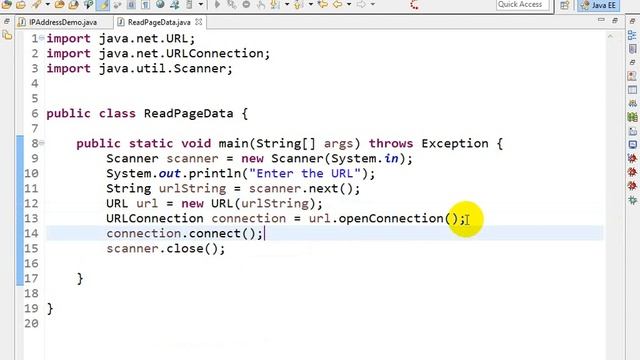
Task: Open the green Data Source Explorer icon
Action: [632, 117]
